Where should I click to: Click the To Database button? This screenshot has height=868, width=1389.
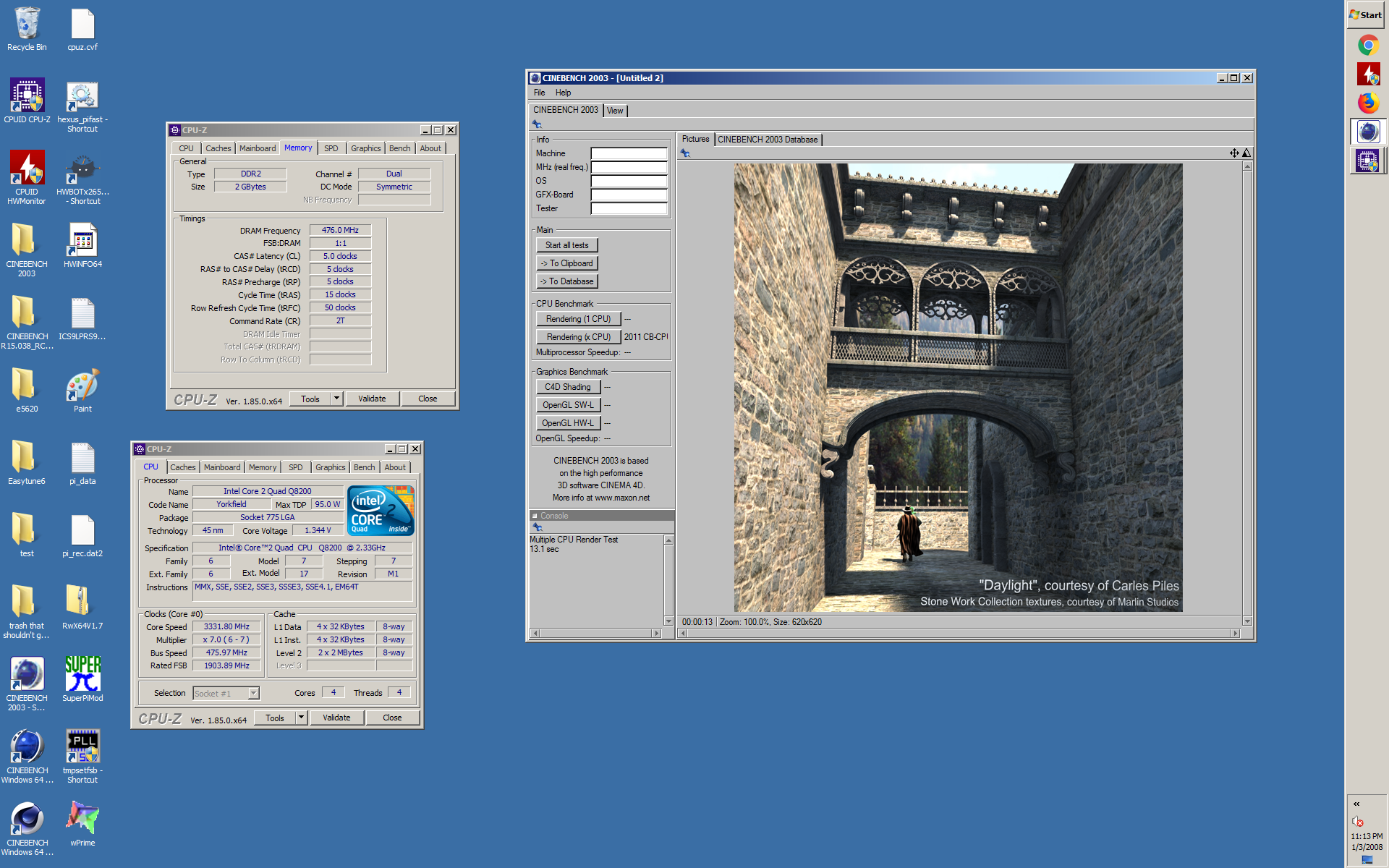[x=567, y=281]
